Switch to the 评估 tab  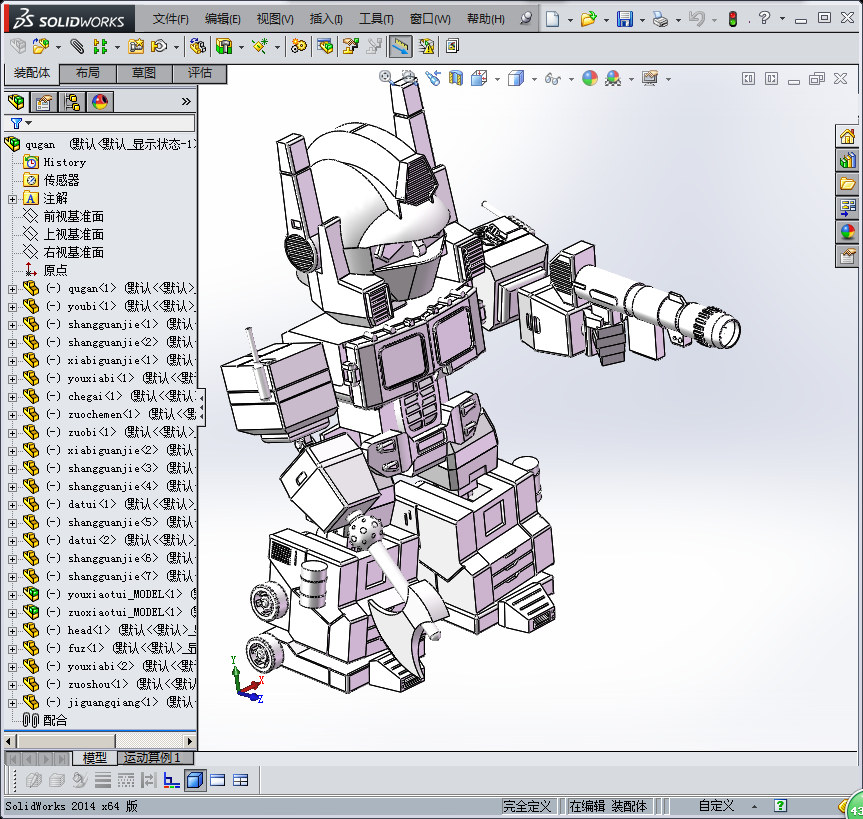199,73
